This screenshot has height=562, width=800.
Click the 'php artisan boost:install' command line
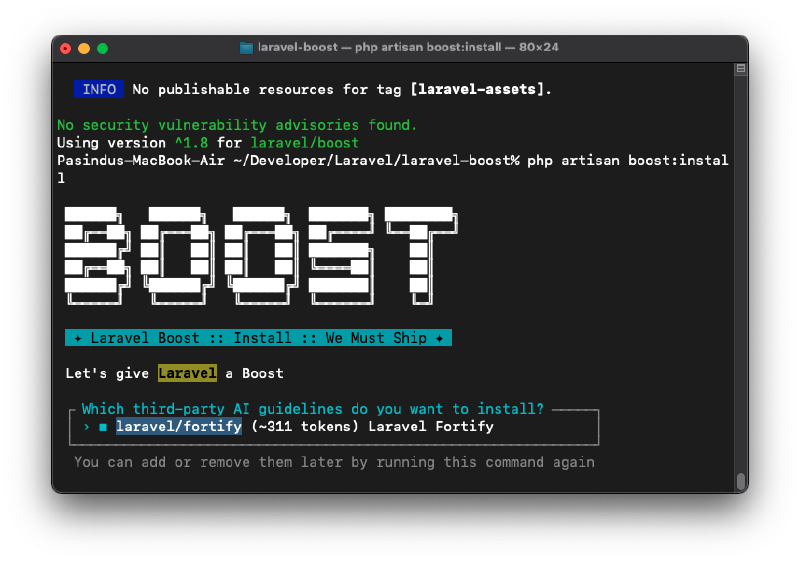pyautogui.click(x=627, y=161)
